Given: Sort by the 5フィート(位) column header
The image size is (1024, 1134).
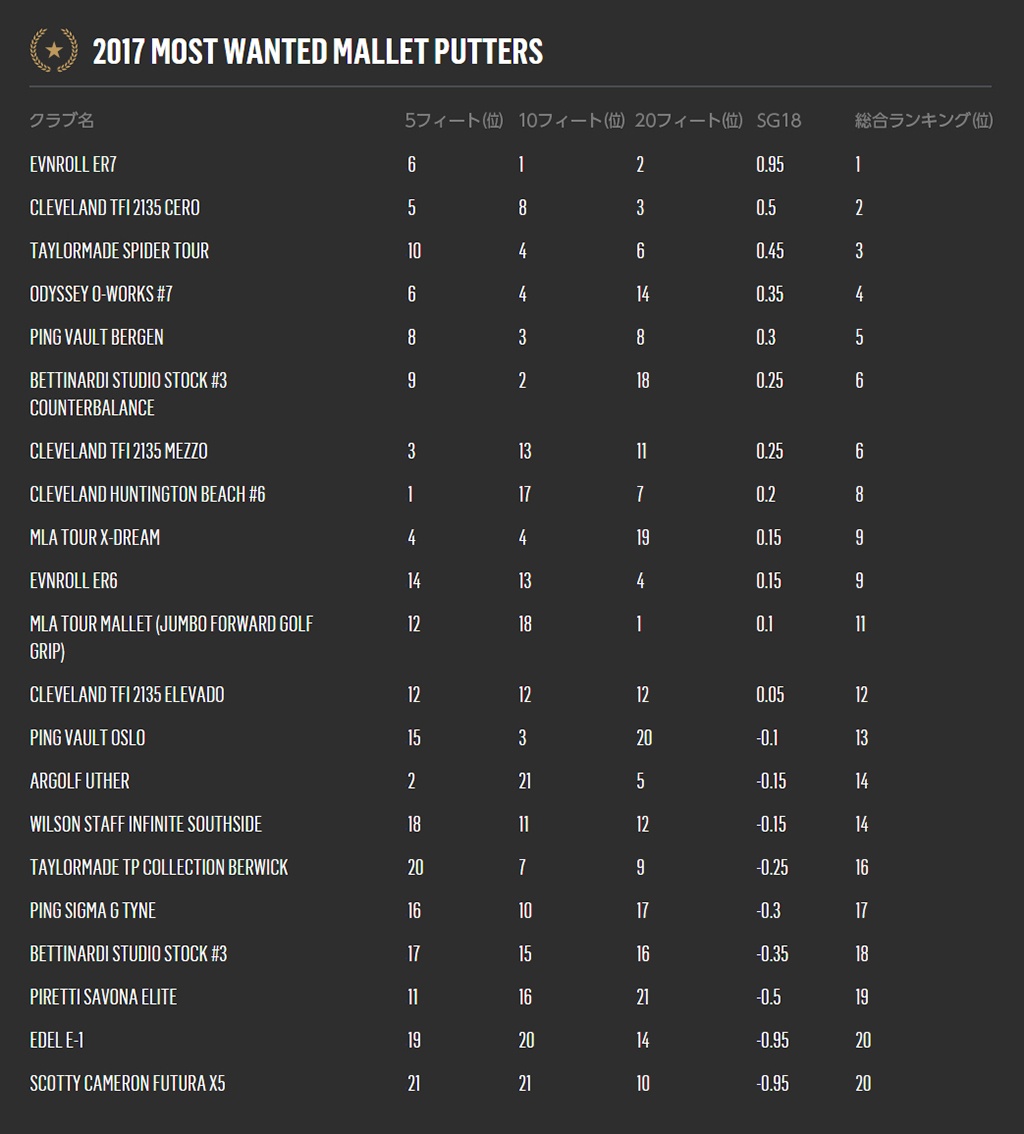Looking at the screenshot, I should (453, 120).
